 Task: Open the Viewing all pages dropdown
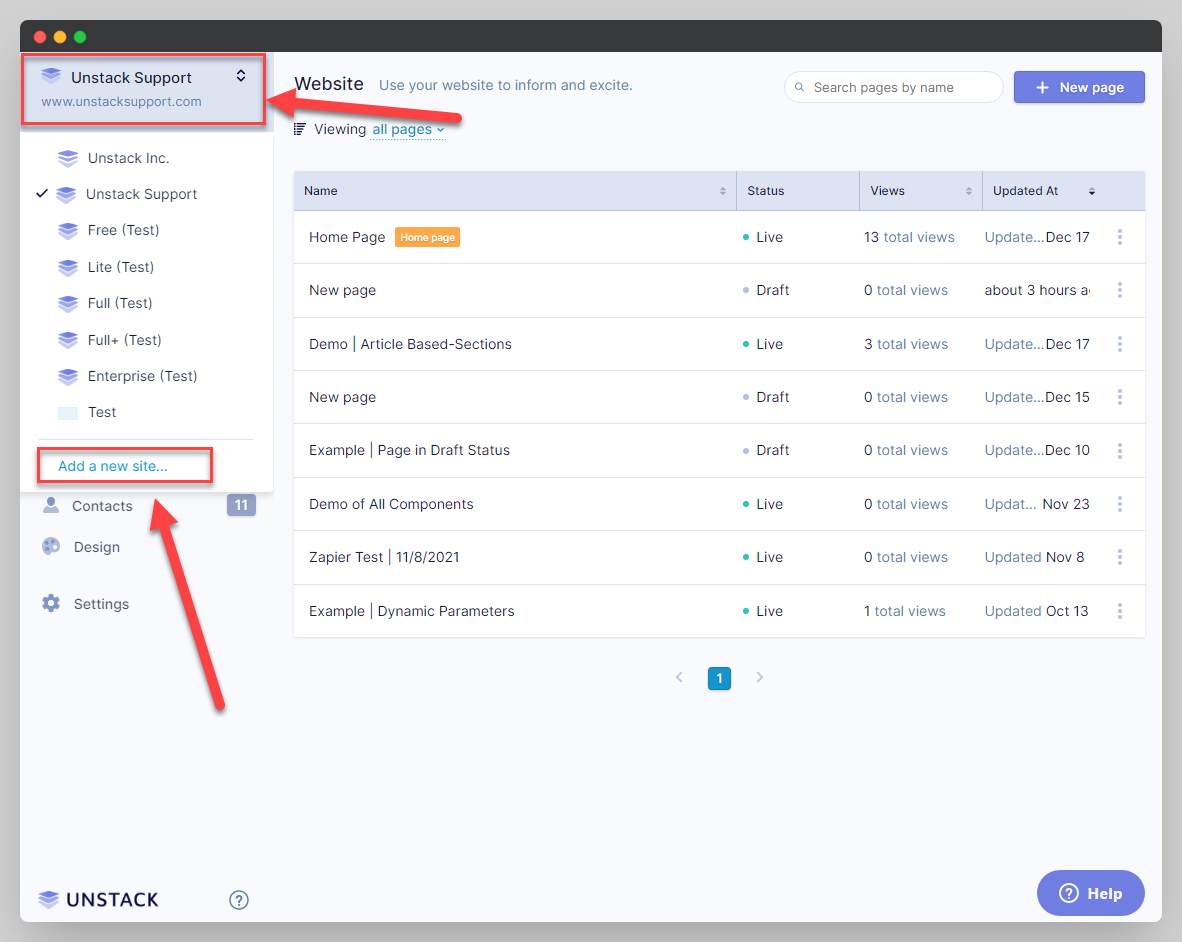(408, 130)
